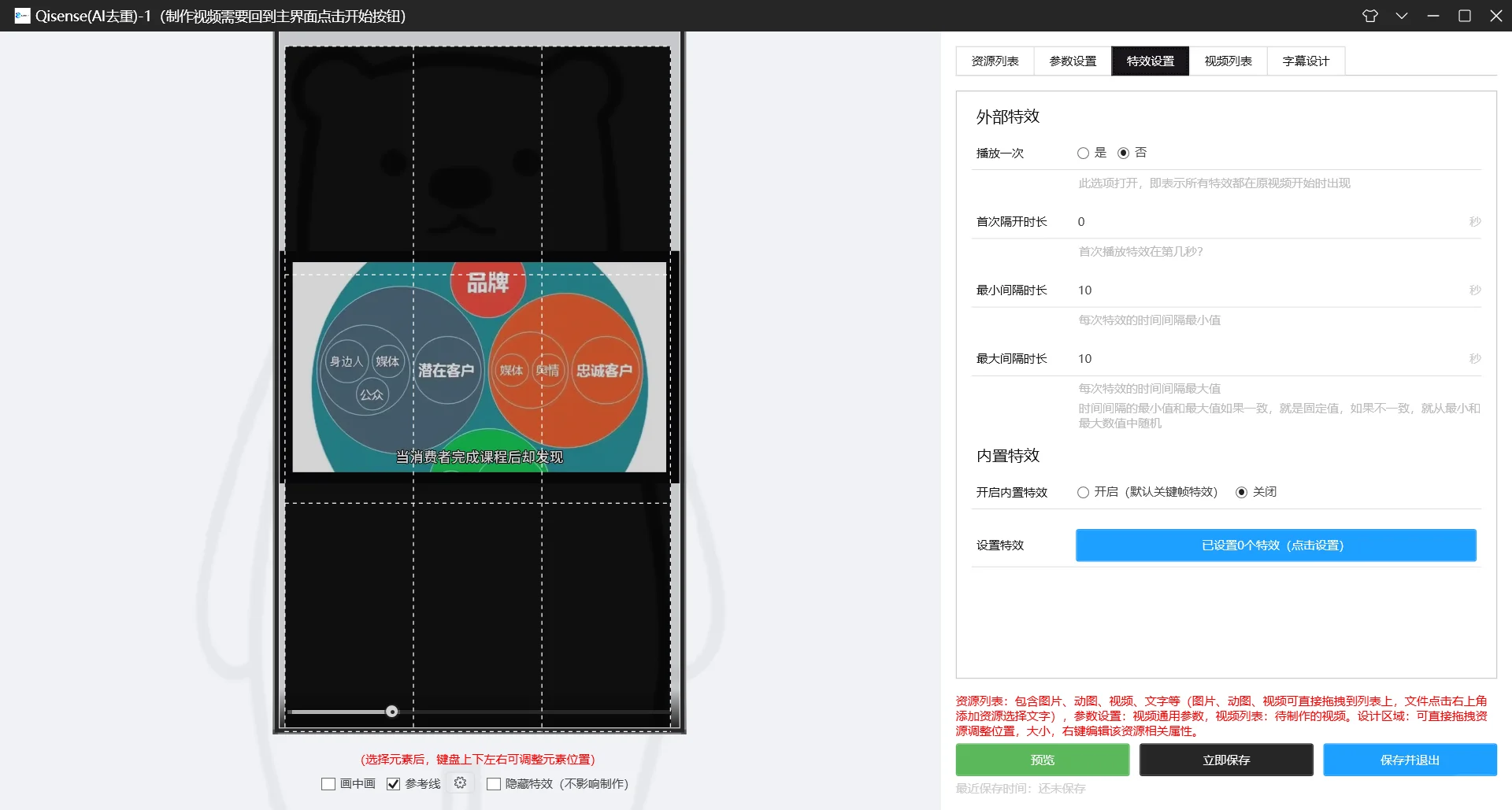Open the 参数设置 tab
Image resolution: width=1512 pixels, height=810 pixels.
[x=1073, y=61]
